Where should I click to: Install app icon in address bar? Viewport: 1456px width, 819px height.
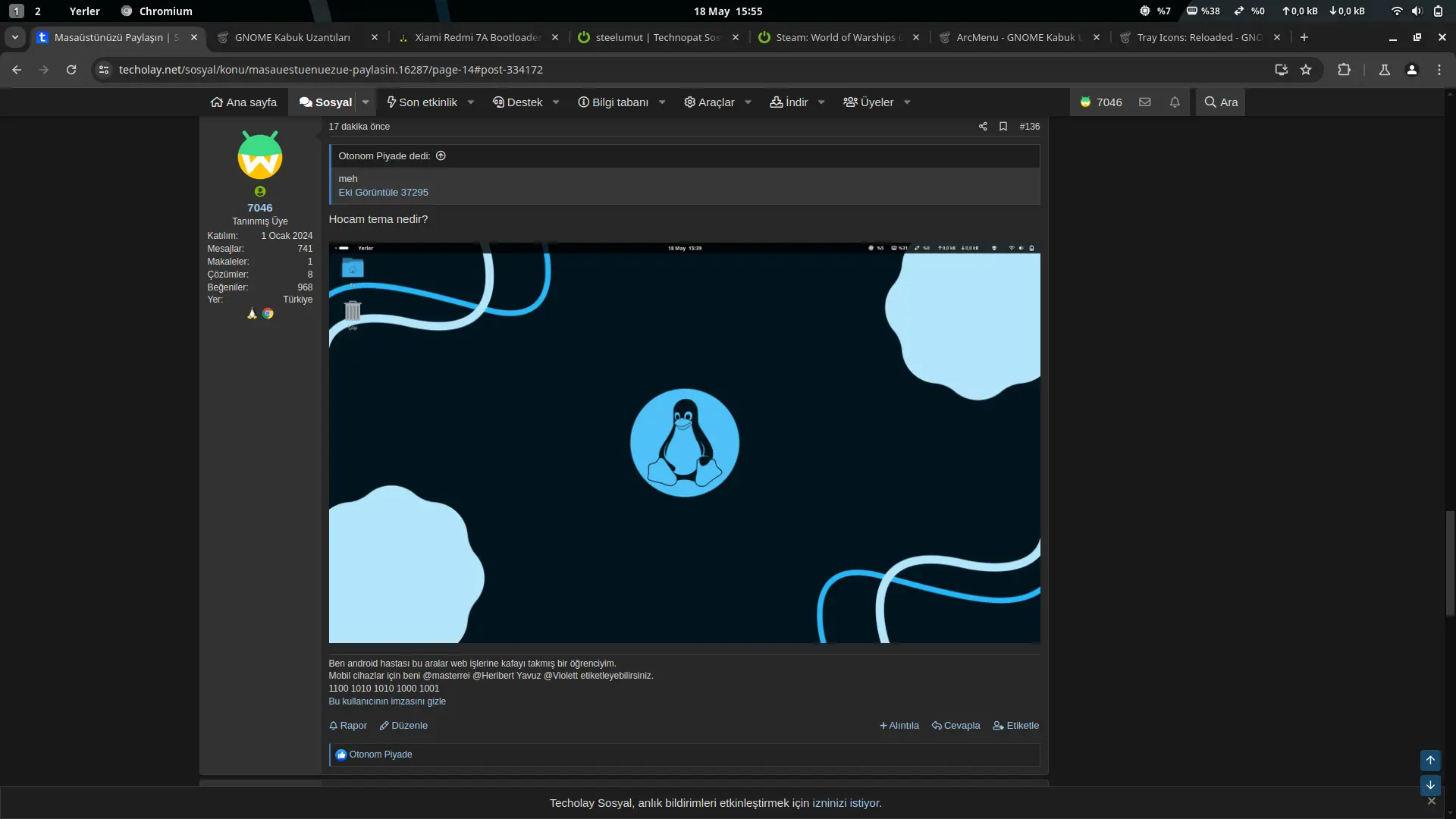click(x=1282, y=70)
